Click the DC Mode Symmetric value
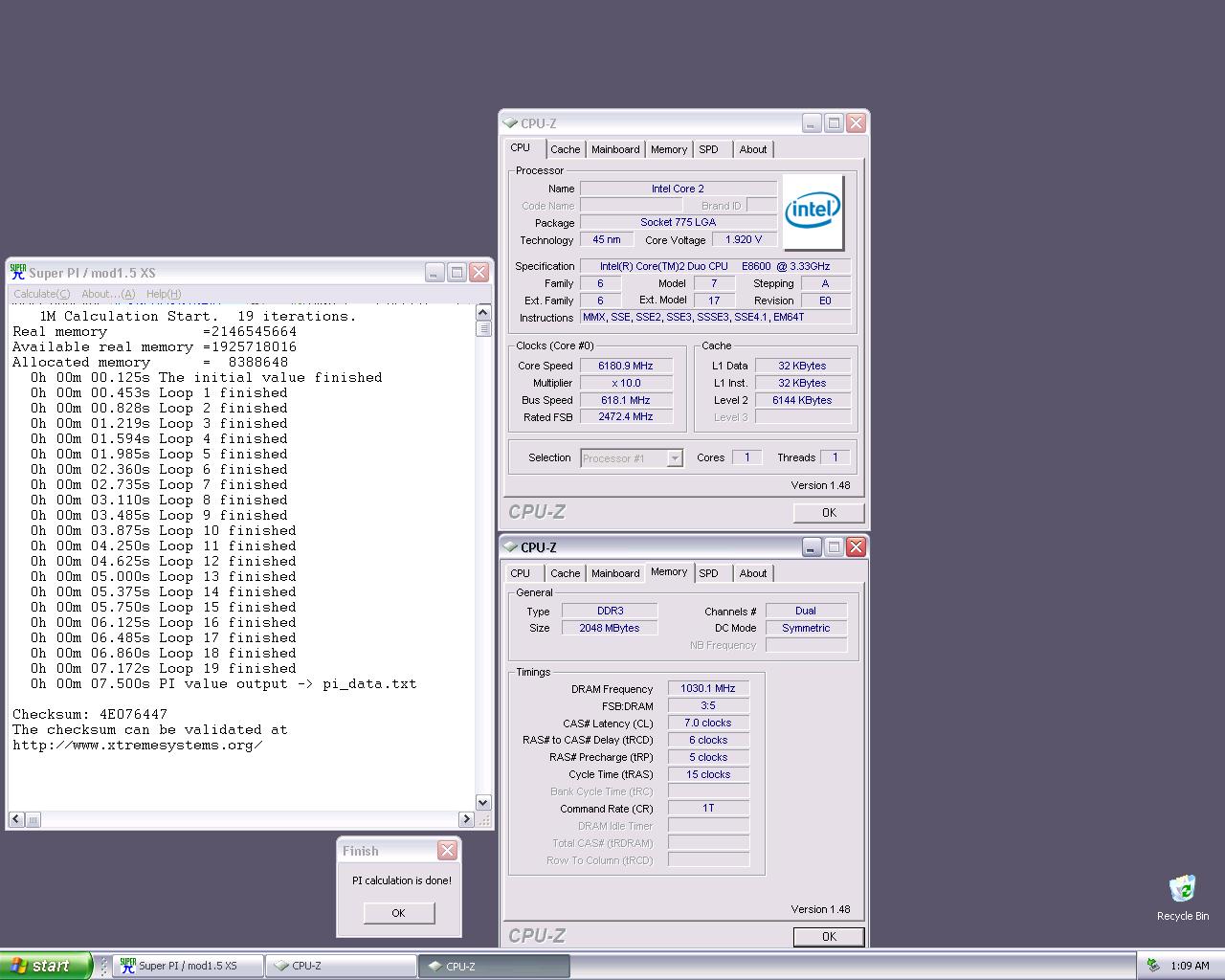The width and height of the screenshot is (1225, 980). coord(806,628)
